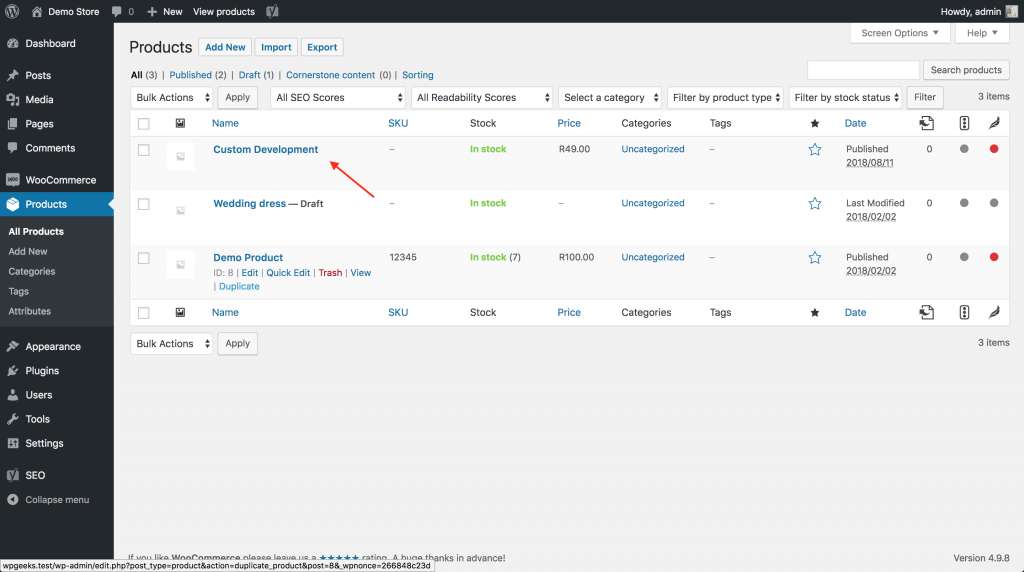Apply the top bulk action
Viewport: 1024px width, 572px height.
(x=237, y=97)
